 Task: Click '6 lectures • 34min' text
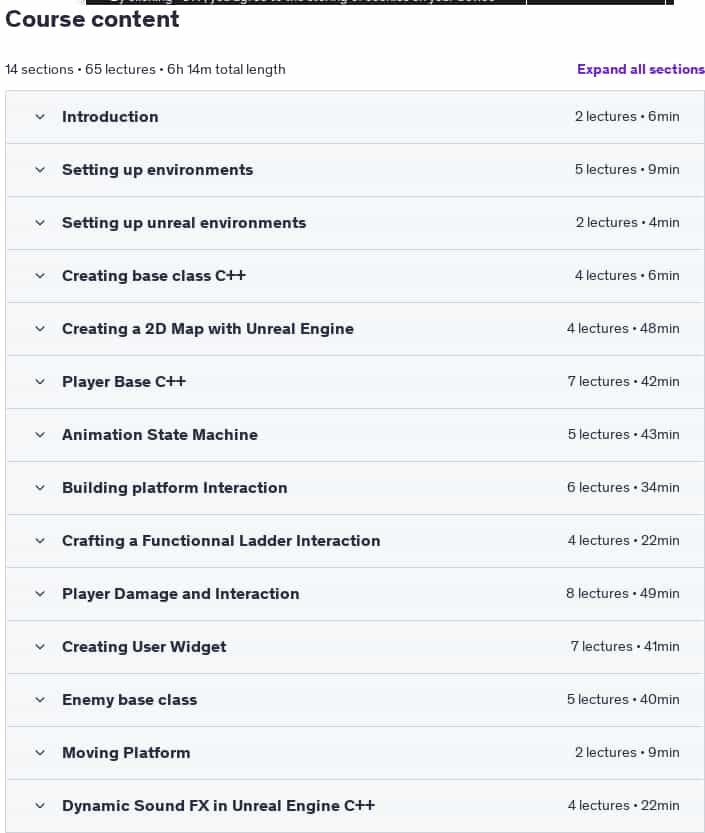623,487
